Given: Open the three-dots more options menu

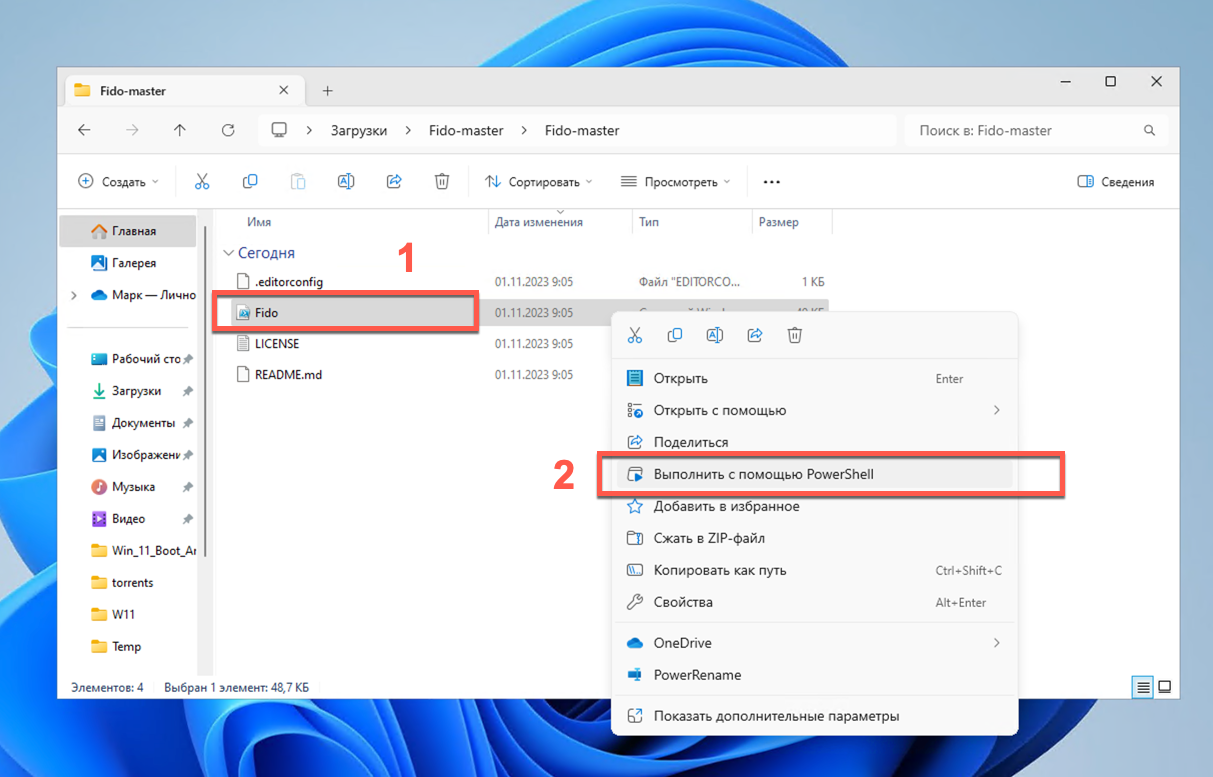Looking at the screenshot, I should [x=771, y=182].
